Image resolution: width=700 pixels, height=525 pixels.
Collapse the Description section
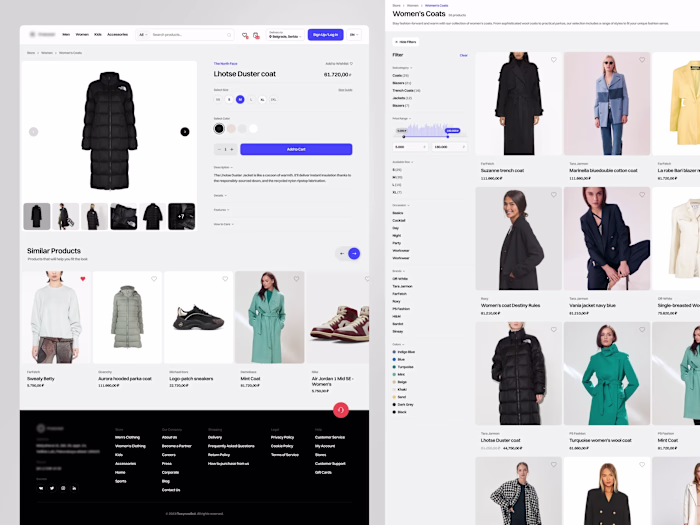223,167
